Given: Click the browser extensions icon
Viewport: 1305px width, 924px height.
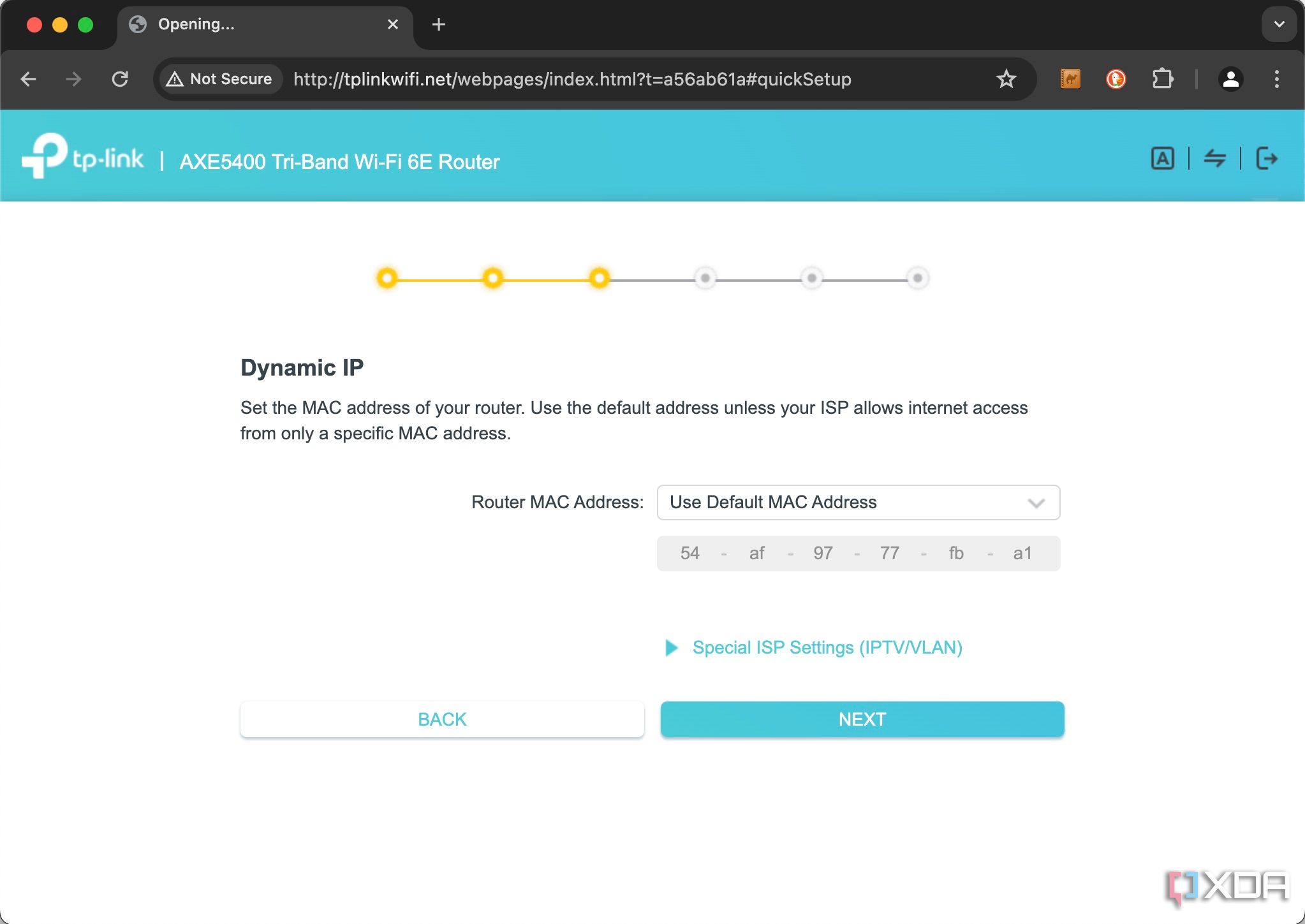Looking at the screenshot, I should [1163, 79].
